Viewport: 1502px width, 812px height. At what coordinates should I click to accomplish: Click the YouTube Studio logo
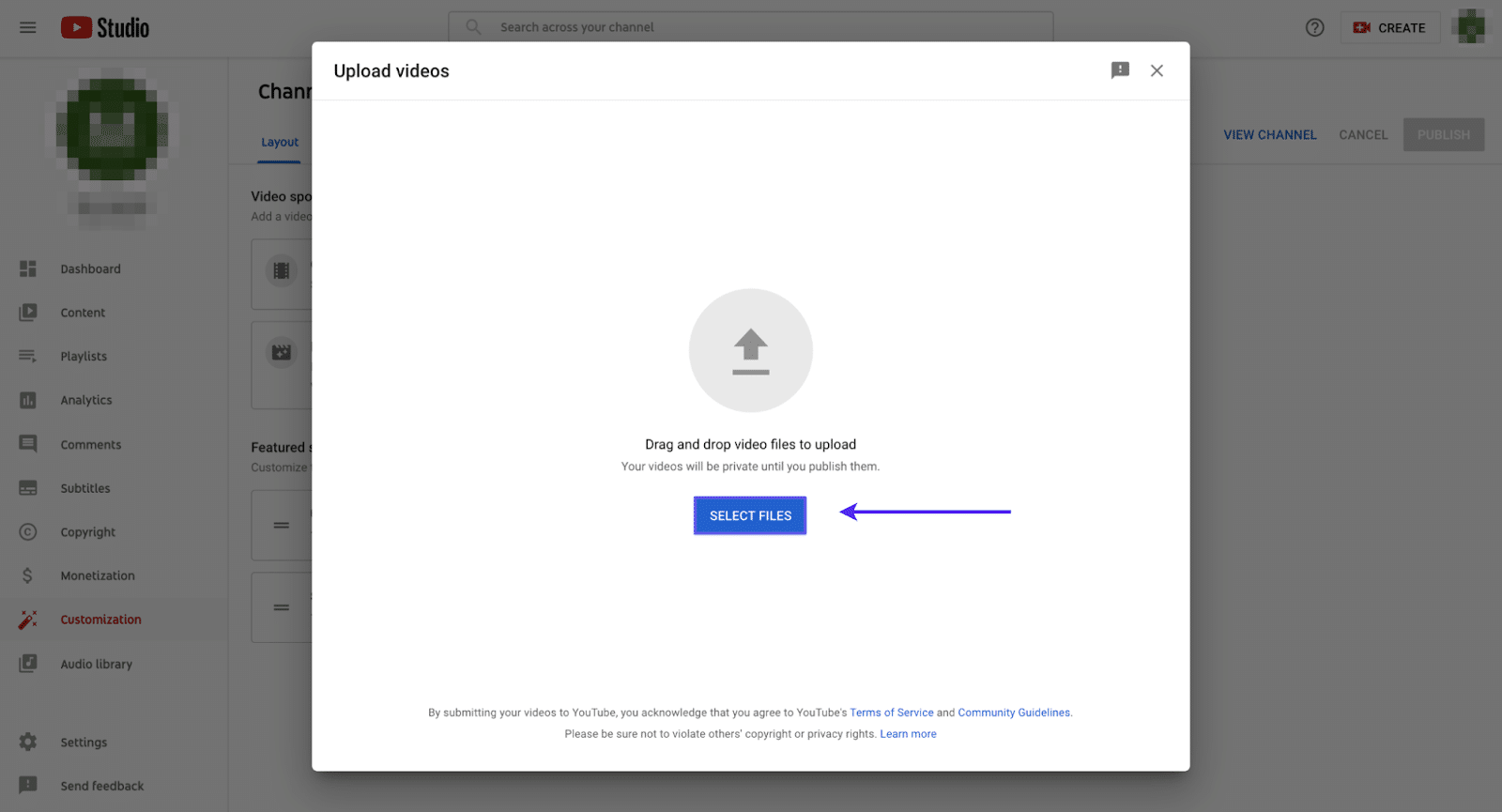[x=105, y=27]
